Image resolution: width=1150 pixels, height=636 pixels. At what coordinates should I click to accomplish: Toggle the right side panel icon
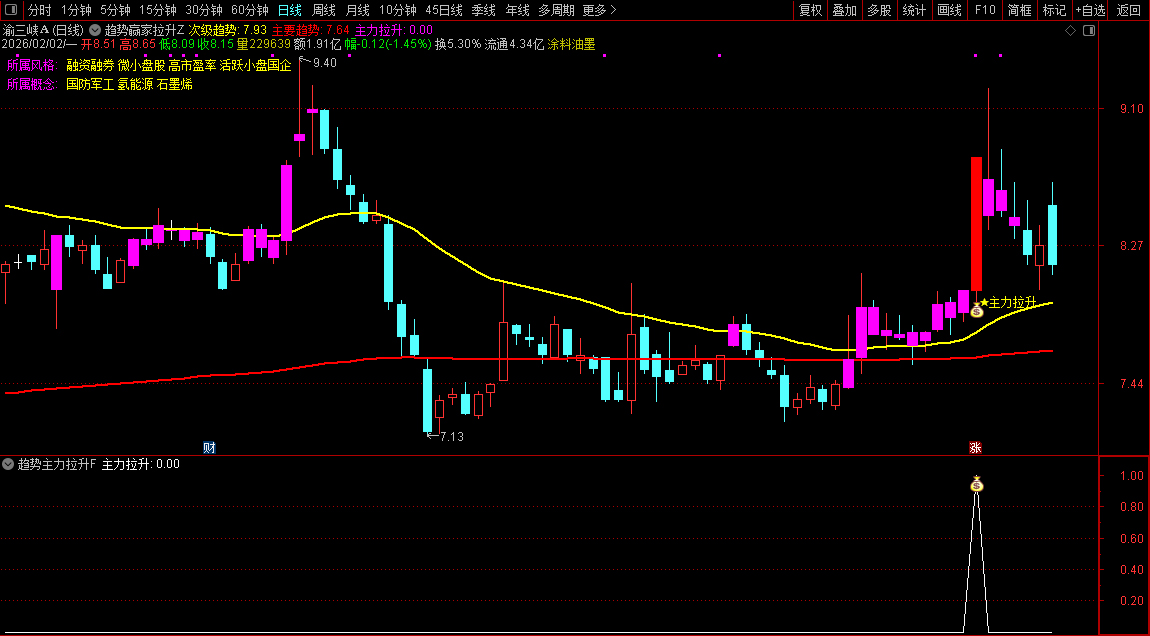click(x=1089, y=30)
